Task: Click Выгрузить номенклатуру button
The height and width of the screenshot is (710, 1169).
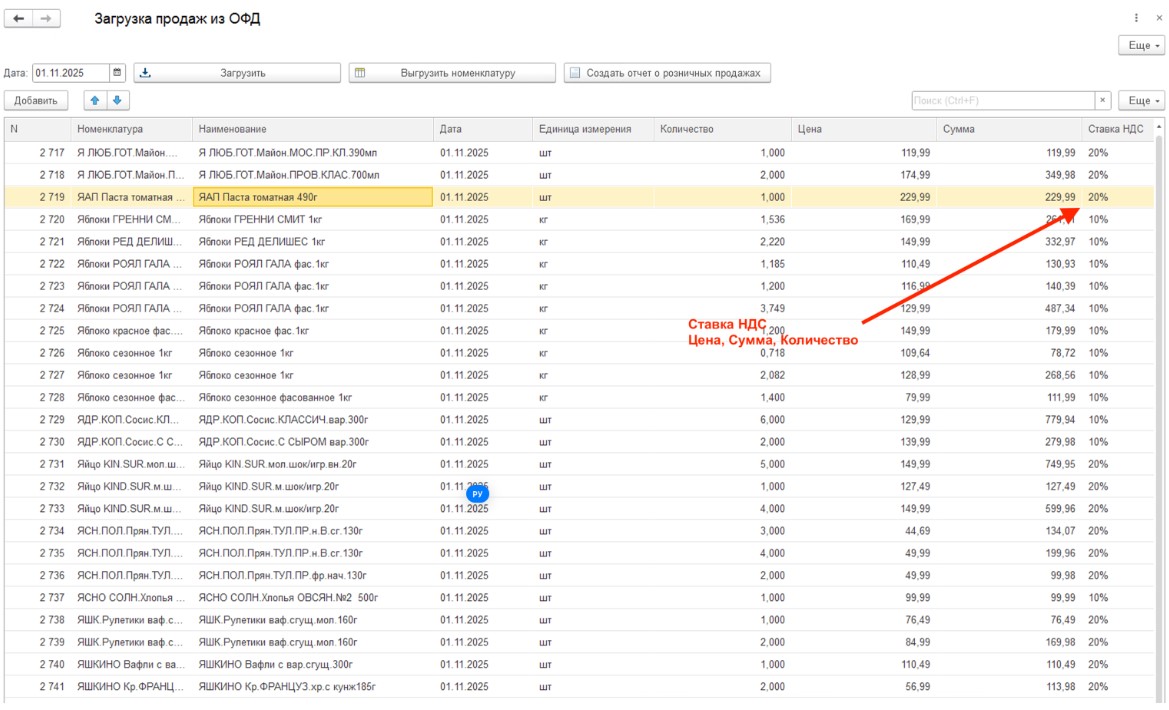Action: (452, 73)
